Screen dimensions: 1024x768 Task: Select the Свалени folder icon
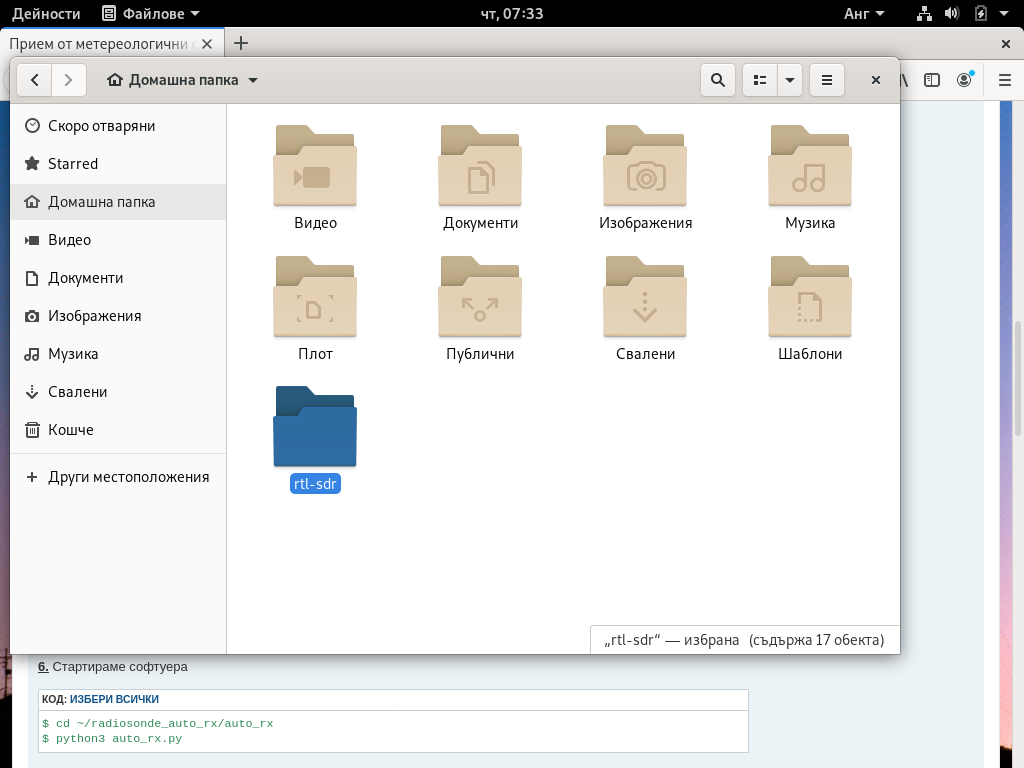645,296
